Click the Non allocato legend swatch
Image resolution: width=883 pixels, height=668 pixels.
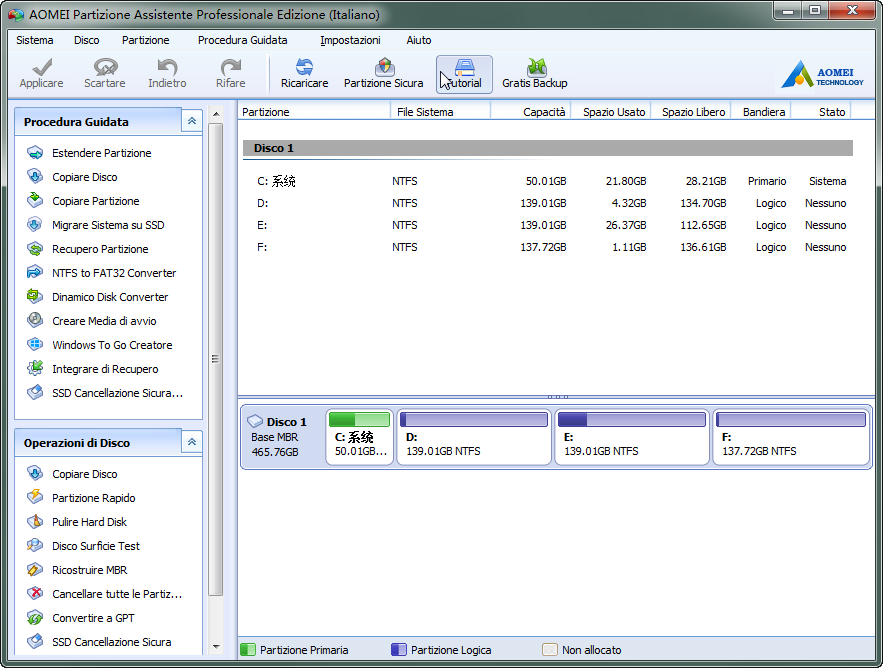(x=550, y=649)
